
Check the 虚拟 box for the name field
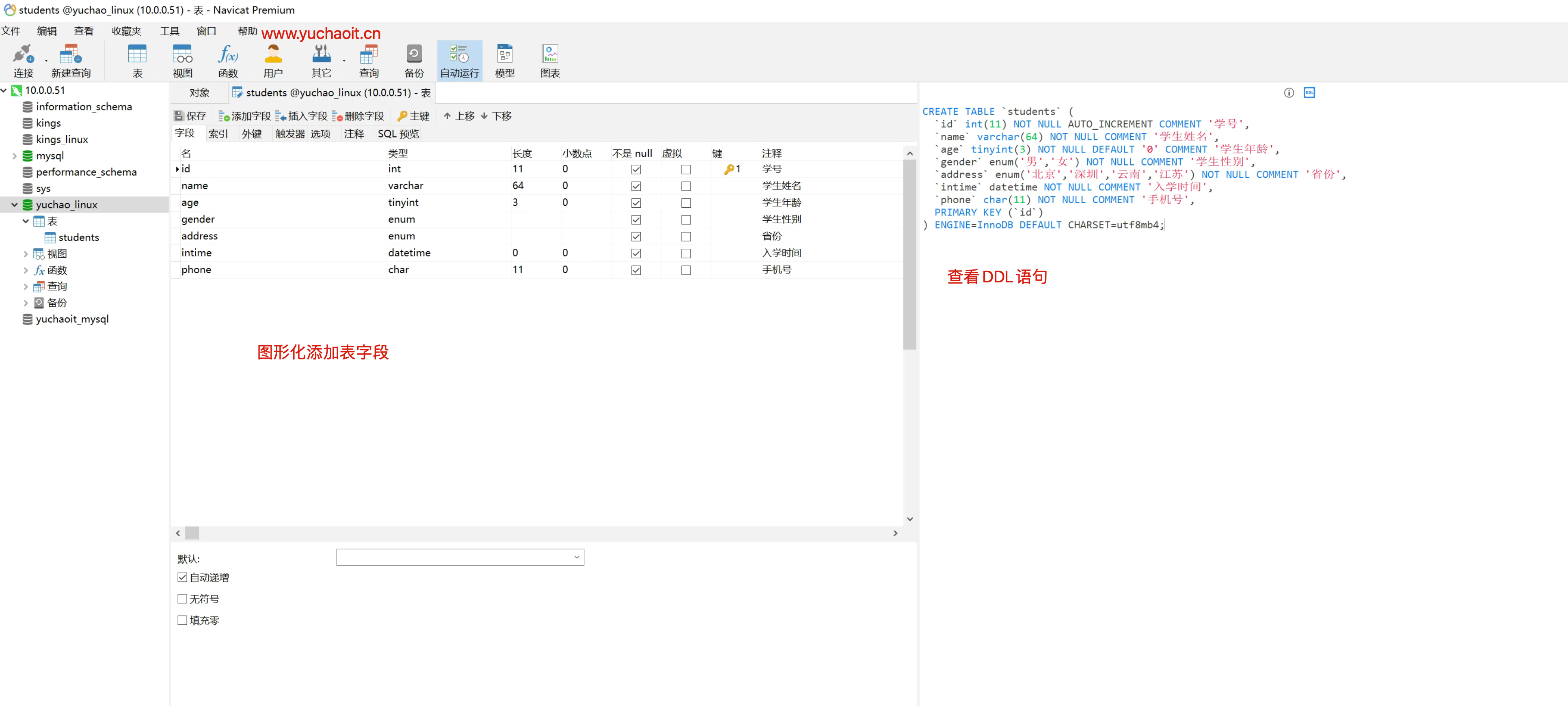(685, 186)
